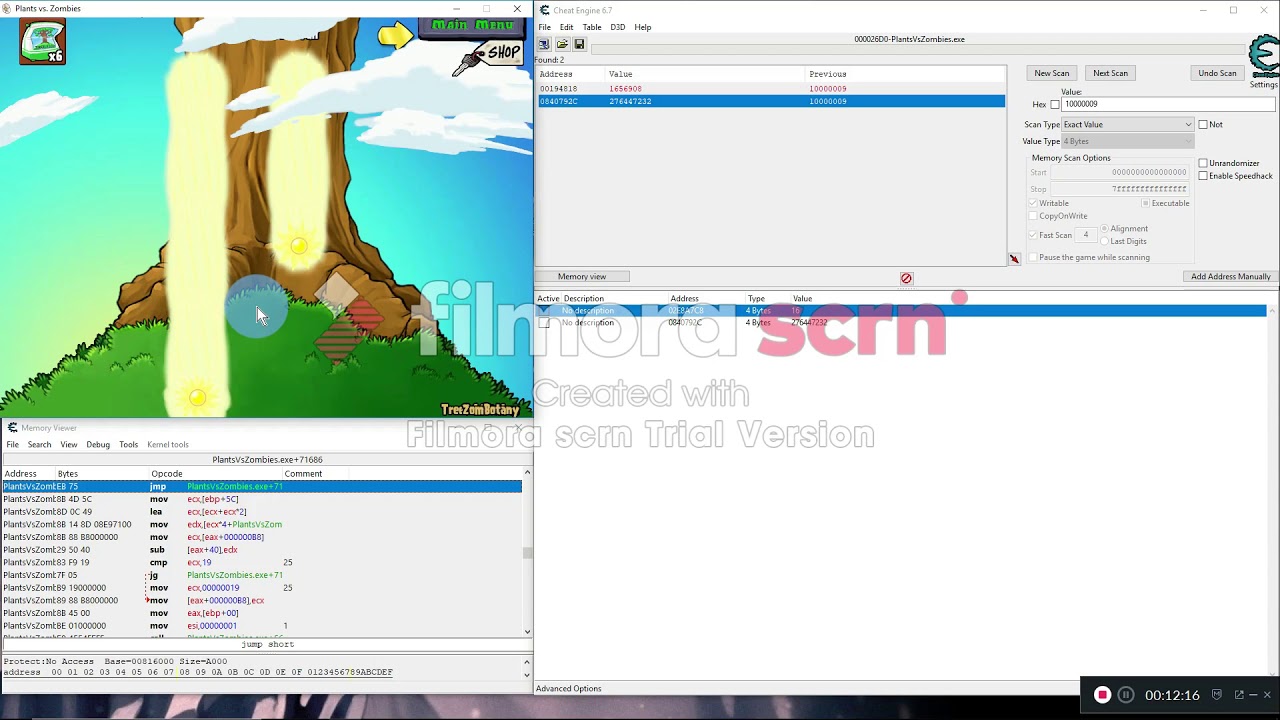Screen dimensions: 1280x720
Task: Click the Next Scan button
Action: coord(1110,73)
